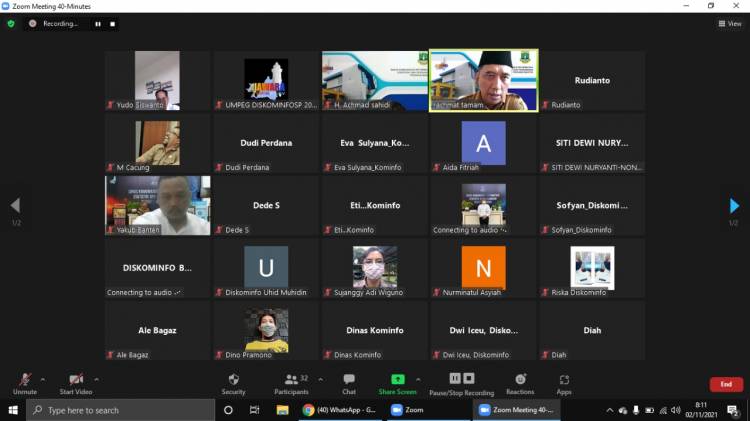
Task: Click the red End meeting button
Action: coord(726,384)
